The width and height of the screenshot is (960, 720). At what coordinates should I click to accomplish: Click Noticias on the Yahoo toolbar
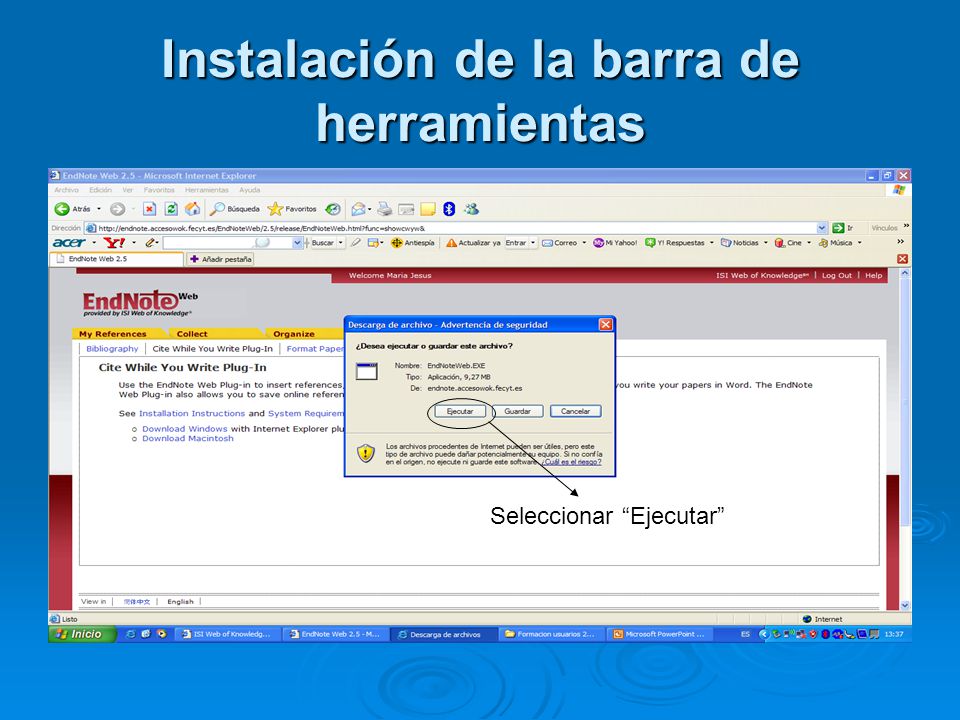[x=740, y=243]
